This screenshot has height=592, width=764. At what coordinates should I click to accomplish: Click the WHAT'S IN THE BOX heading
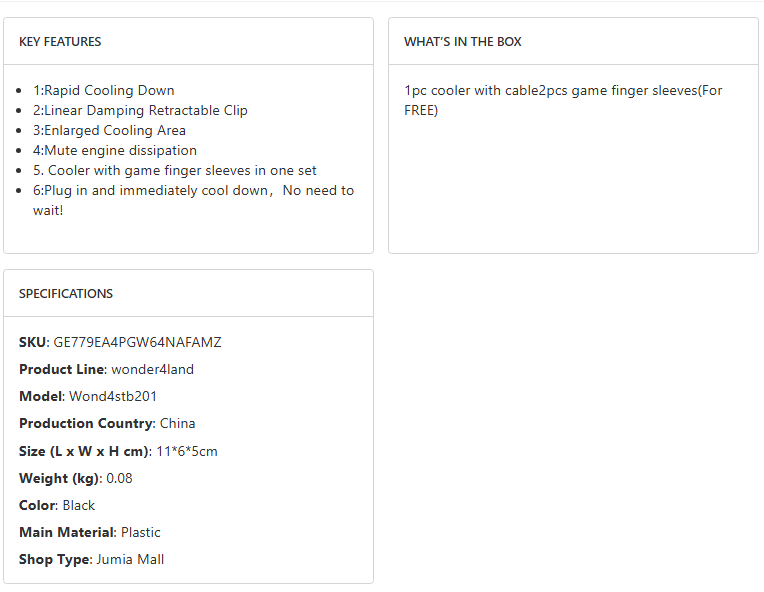(463, 42)
